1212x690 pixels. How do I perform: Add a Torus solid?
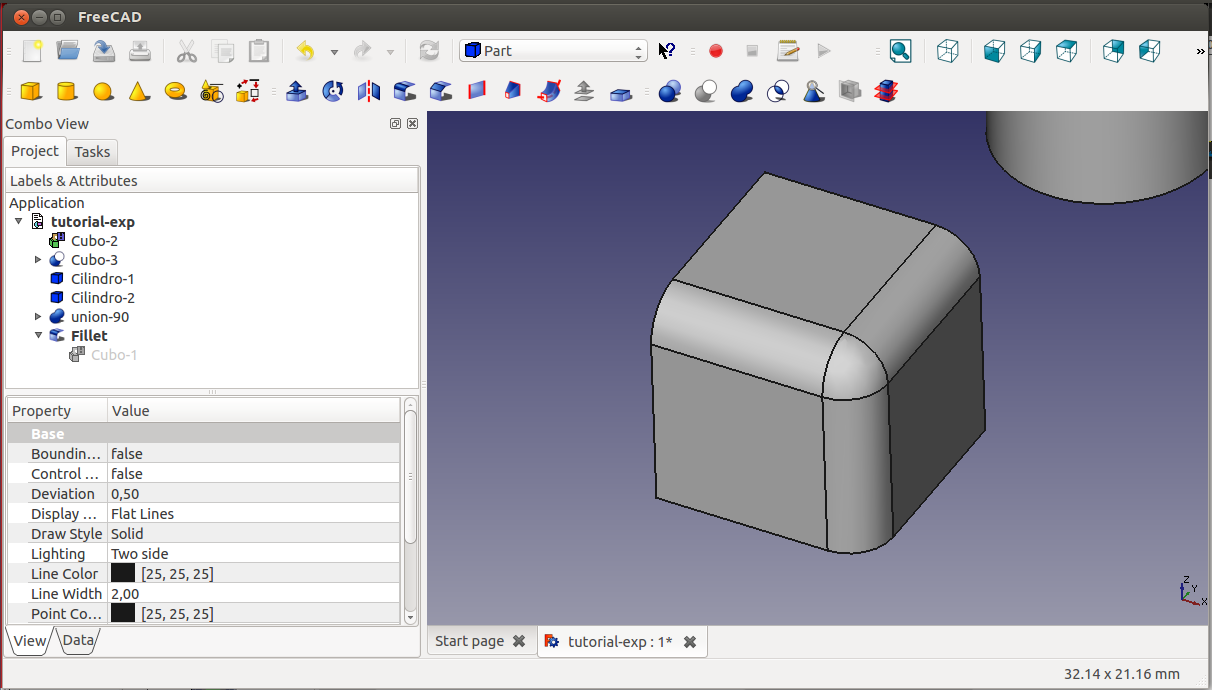pos(176,92)
